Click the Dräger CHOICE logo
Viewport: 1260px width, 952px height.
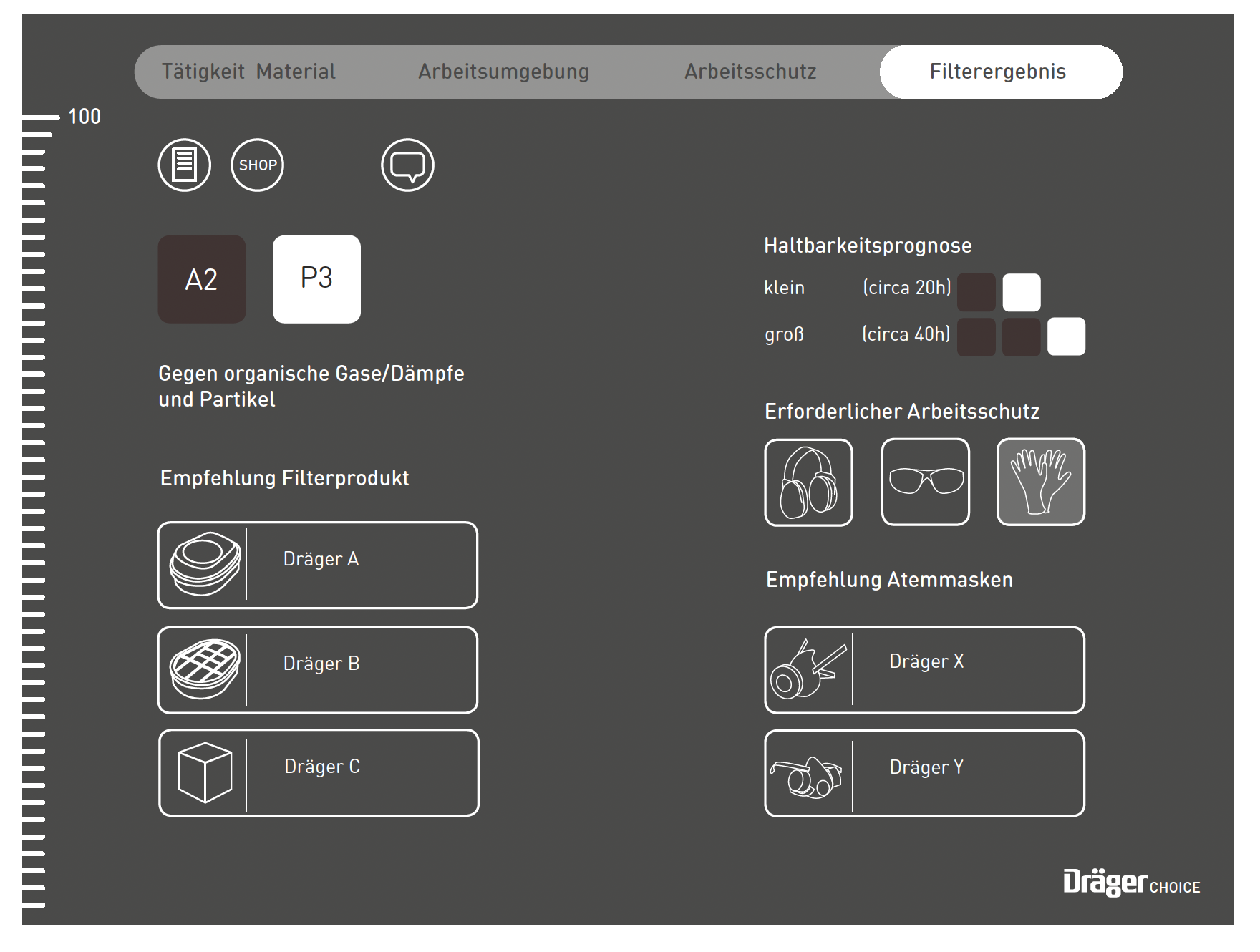(1131, 883)
